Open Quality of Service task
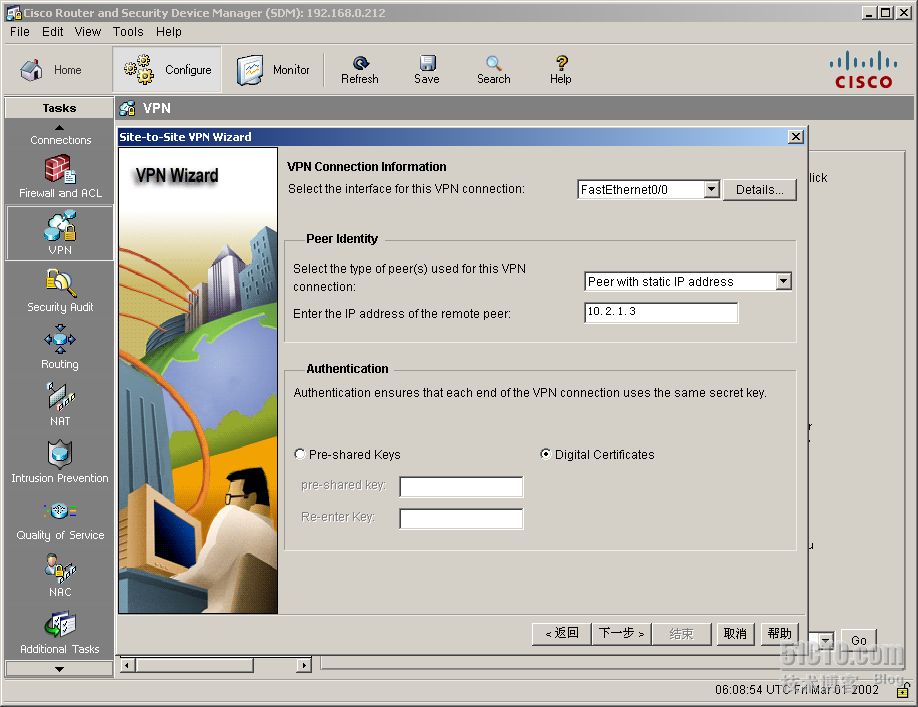The image size is (918, 707). [x=60, y=521]
